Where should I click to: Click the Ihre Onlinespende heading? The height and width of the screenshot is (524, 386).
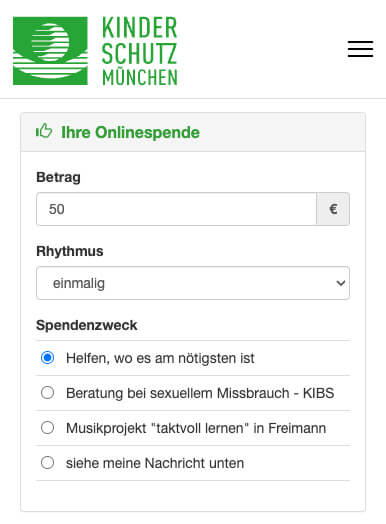[x=130, y=132]
